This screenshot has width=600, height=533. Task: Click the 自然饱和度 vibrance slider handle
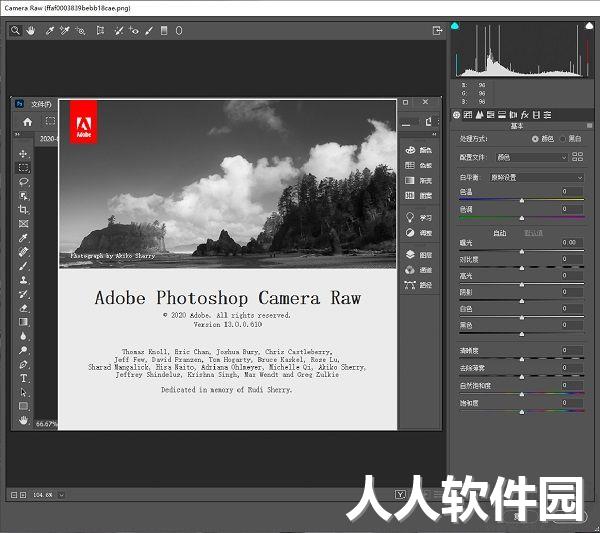[522, 394]
